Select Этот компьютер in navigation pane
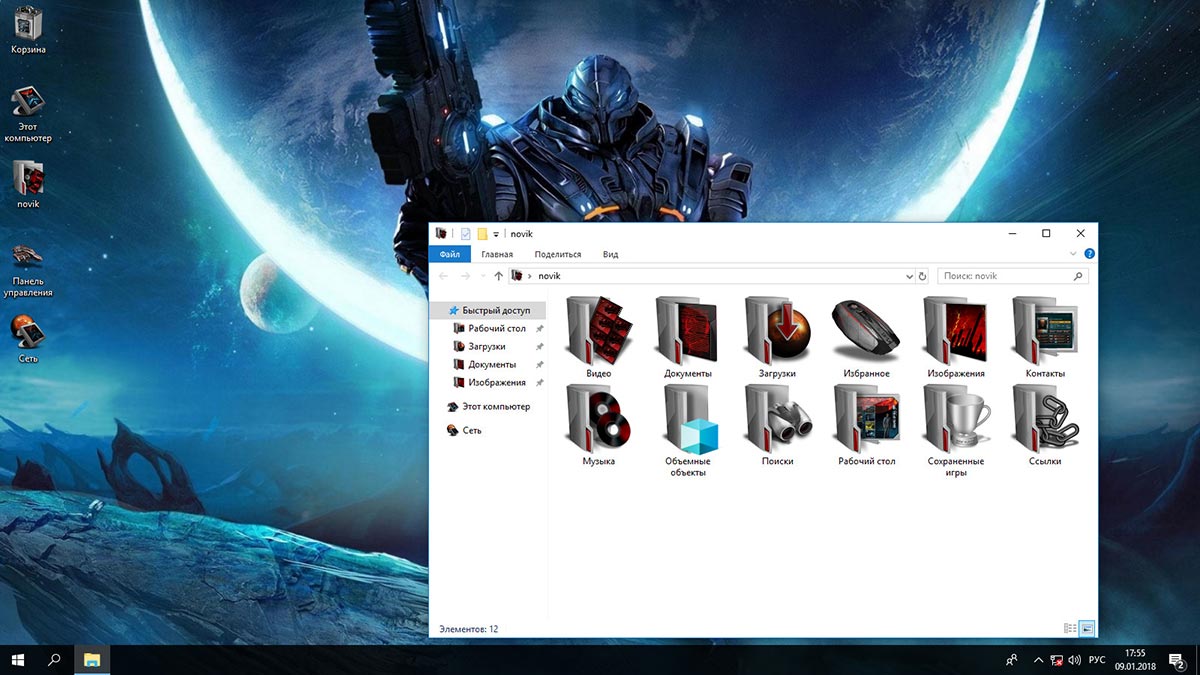 click(x=495, y=407)
